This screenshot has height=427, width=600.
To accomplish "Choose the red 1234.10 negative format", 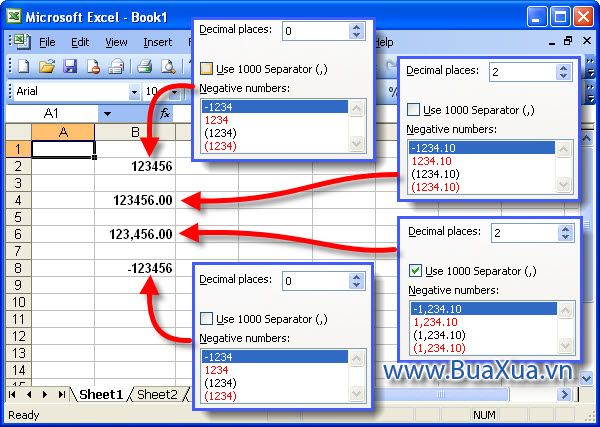I will [x=432, y=161].
